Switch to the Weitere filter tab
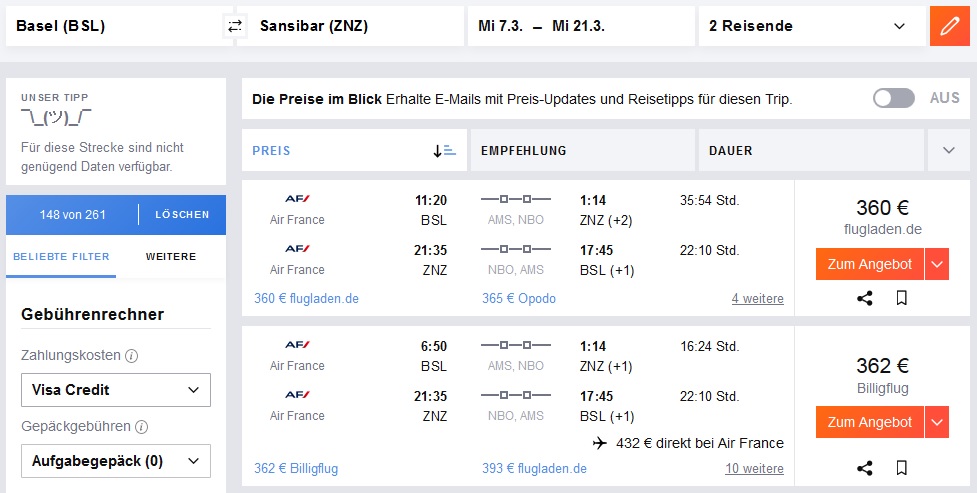 click(x=171, y=257)
